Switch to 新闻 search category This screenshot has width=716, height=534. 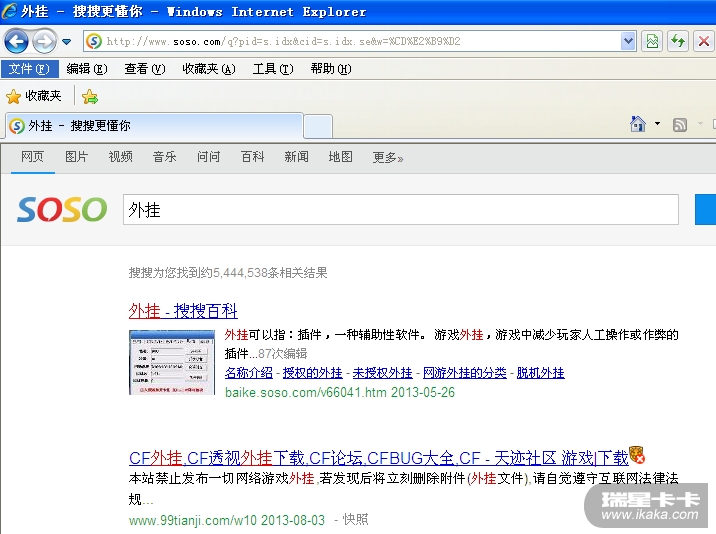[x=296, y=157]
